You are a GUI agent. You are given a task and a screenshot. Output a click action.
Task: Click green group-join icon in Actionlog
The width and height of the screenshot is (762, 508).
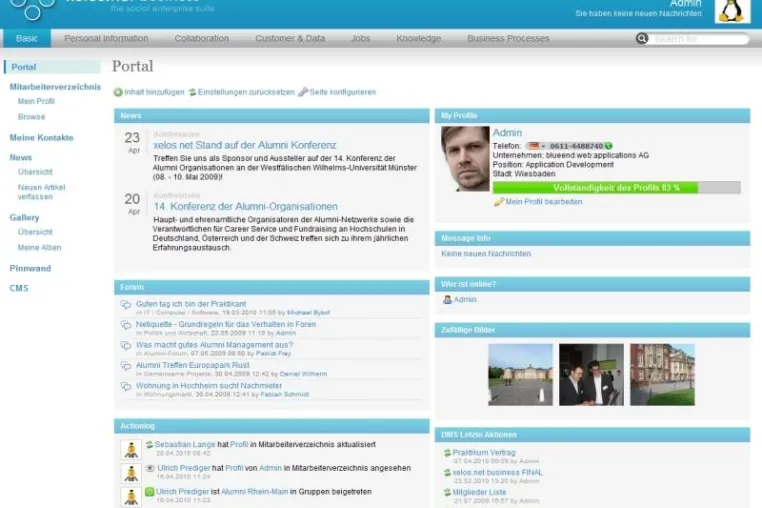coord(150,492)
